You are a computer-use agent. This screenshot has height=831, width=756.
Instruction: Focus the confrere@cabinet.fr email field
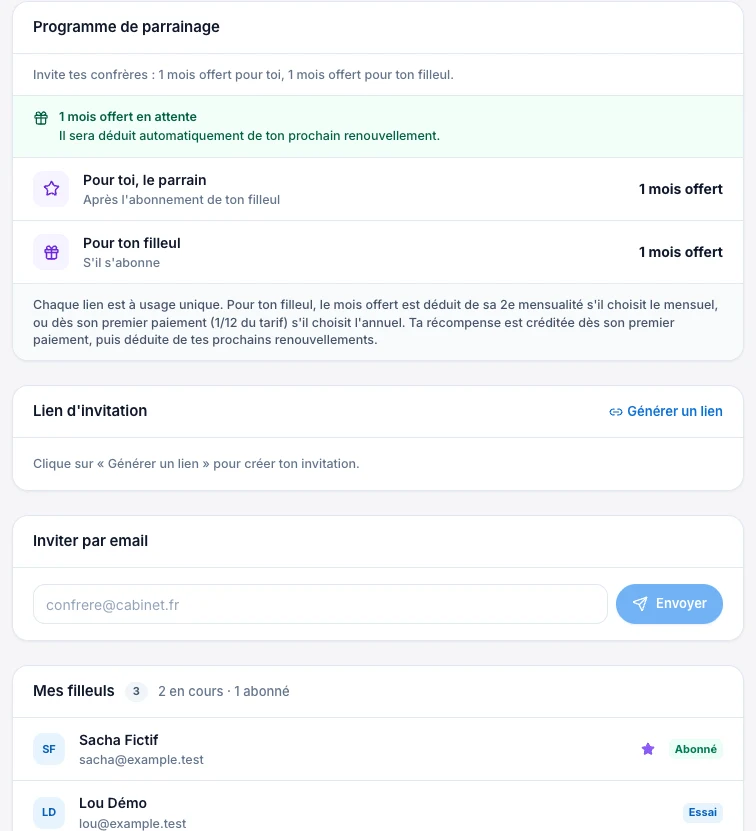[x=320, y=604]
